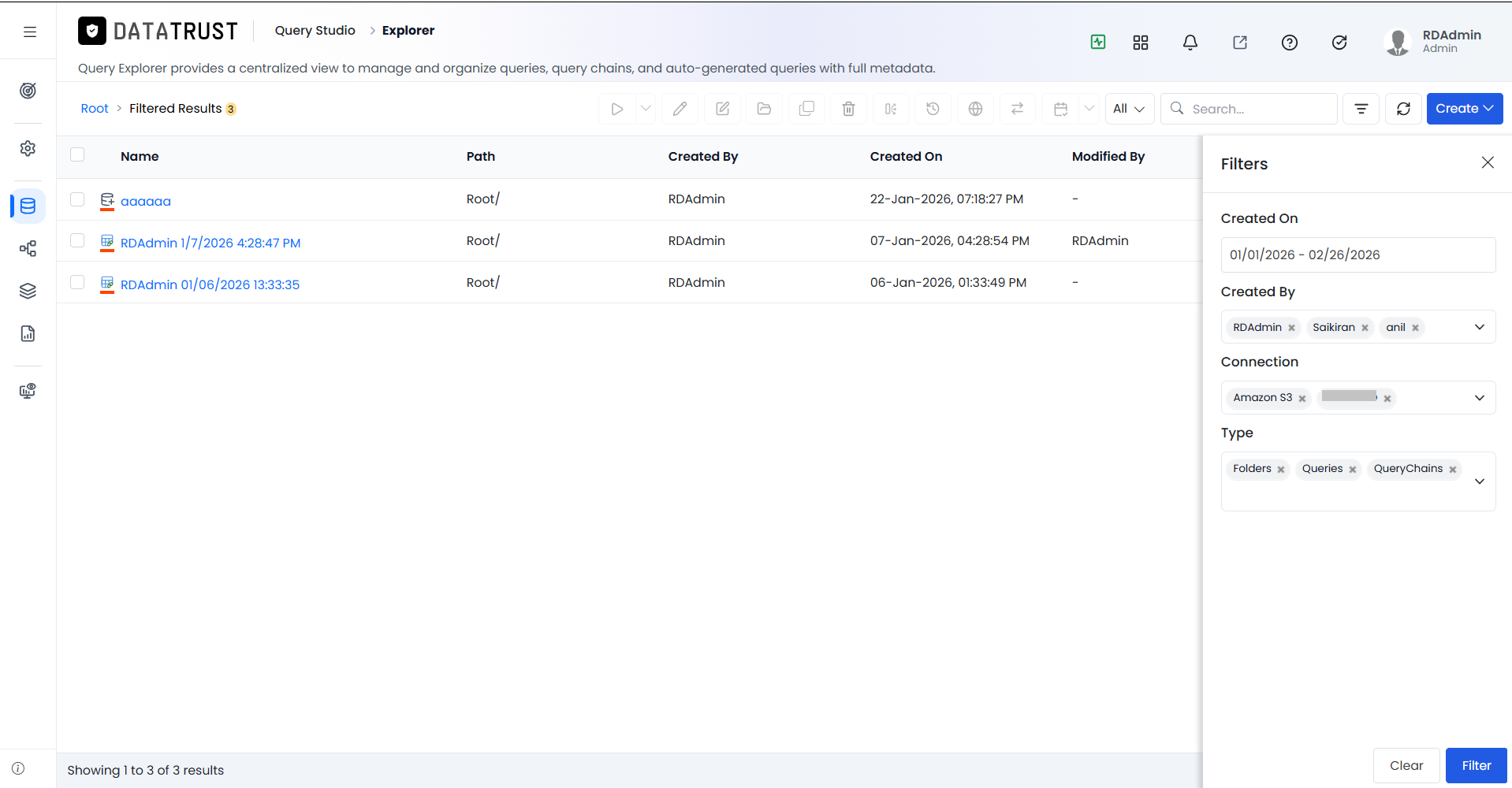
Task: Go to Query Studio breadcrumb
Action: click(x=315, y=31)
